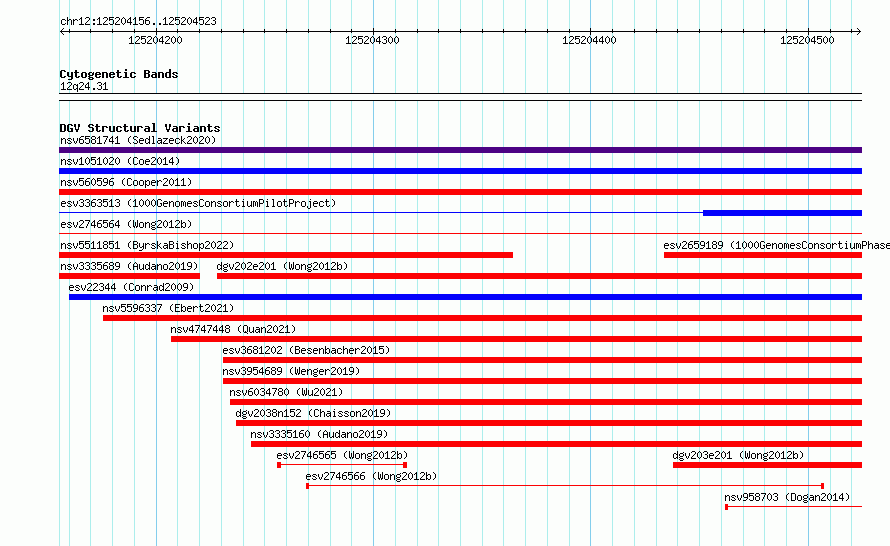Click red bar of nsv5511851 variant
890x546 pixels.
point(286,255)
